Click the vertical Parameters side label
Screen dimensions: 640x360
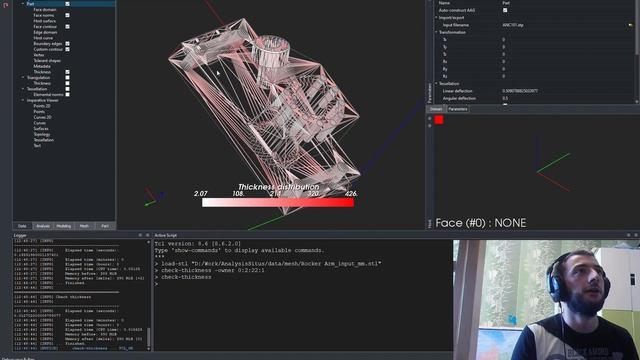coord(429,92)
